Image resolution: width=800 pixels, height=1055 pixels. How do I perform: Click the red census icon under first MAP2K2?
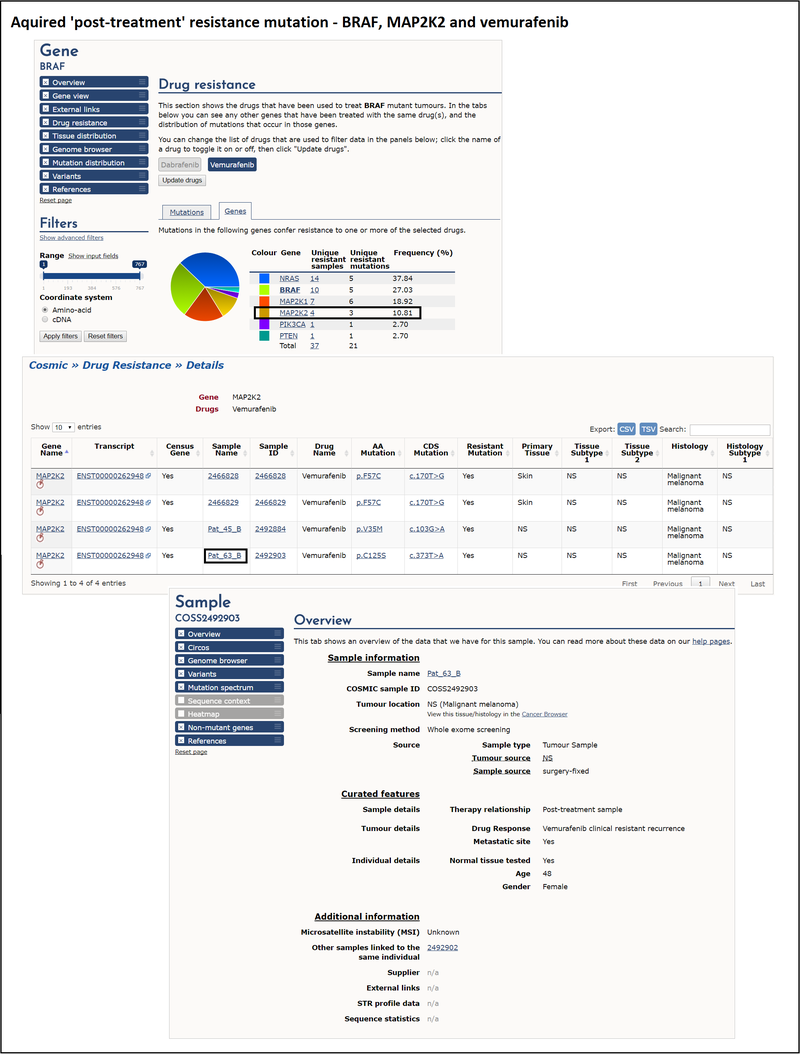[x=40, y=484]
